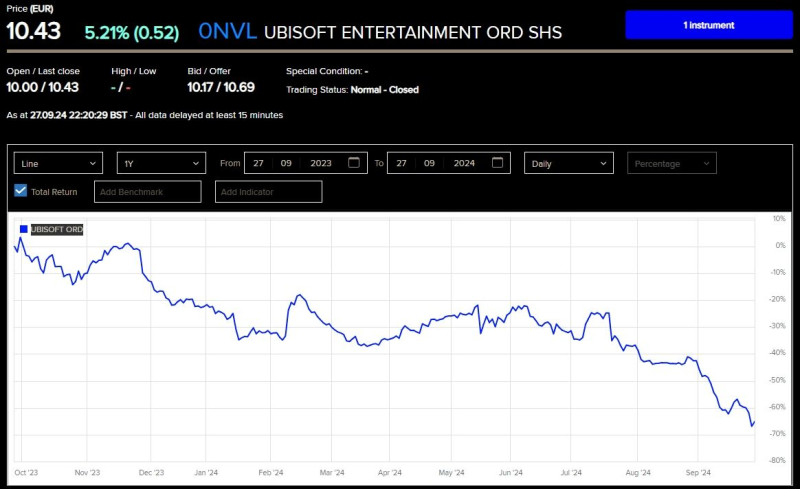Open the 1Y period dropdown
The width and height of the screenshot is (800, 489).
pos(161,163)
